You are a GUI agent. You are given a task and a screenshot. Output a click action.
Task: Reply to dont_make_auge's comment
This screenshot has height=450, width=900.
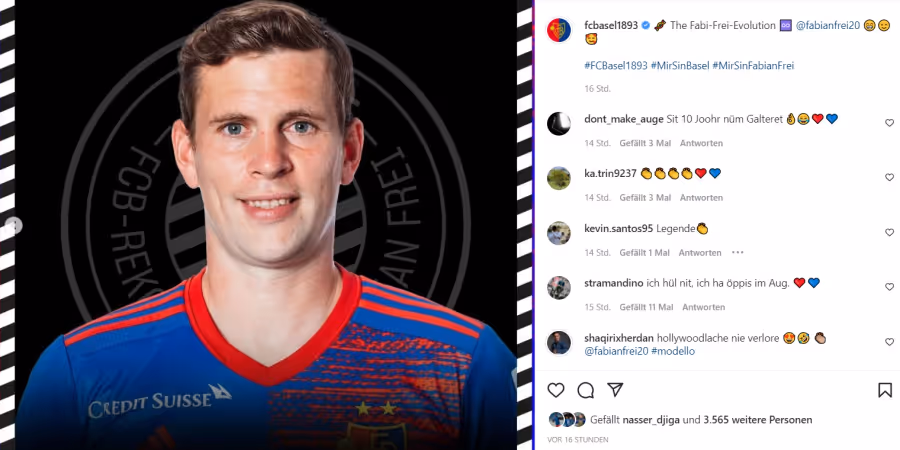point(701,143)
